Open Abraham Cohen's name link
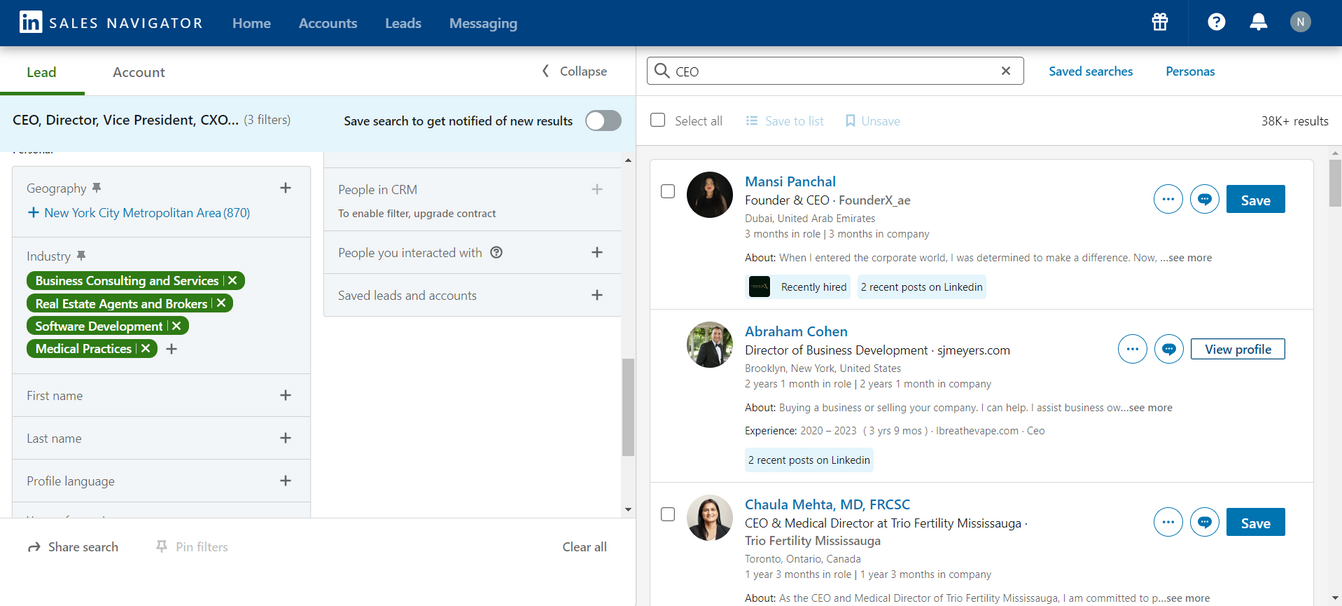The width and height of the screenshot is (1342, 606). 796,331
